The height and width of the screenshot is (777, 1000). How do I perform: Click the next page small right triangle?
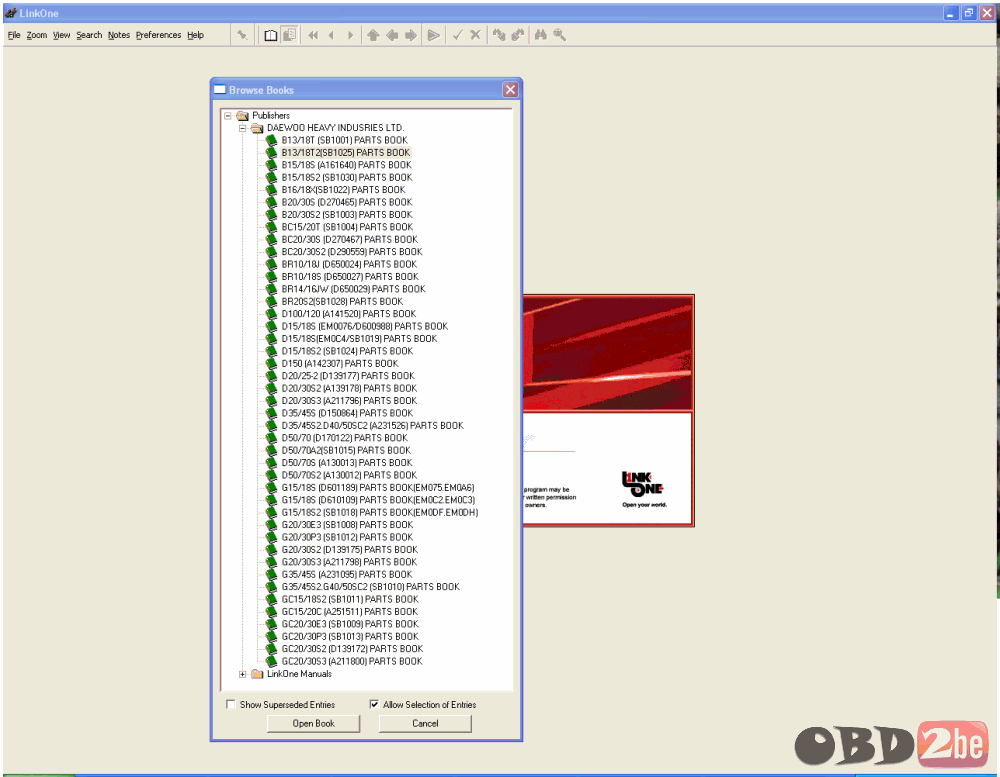tap(350, 35)
